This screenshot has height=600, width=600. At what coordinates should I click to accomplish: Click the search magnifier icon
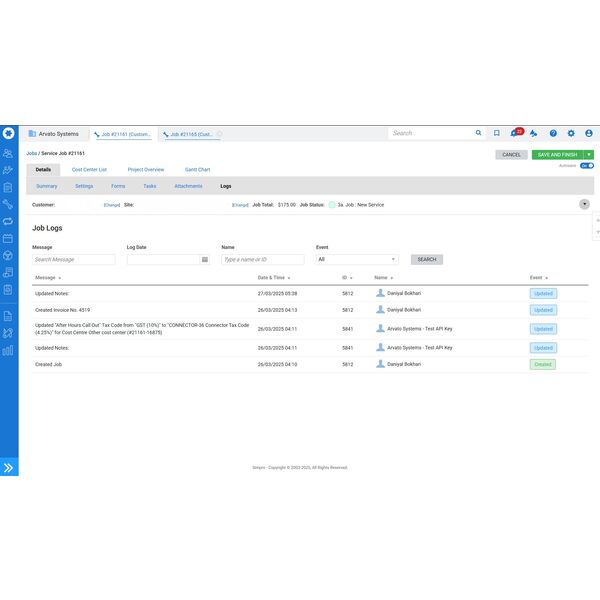(478, 133)
